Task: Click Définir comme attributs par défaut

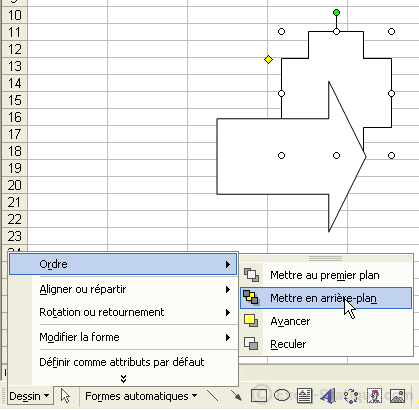Action: tap(123, 362)
